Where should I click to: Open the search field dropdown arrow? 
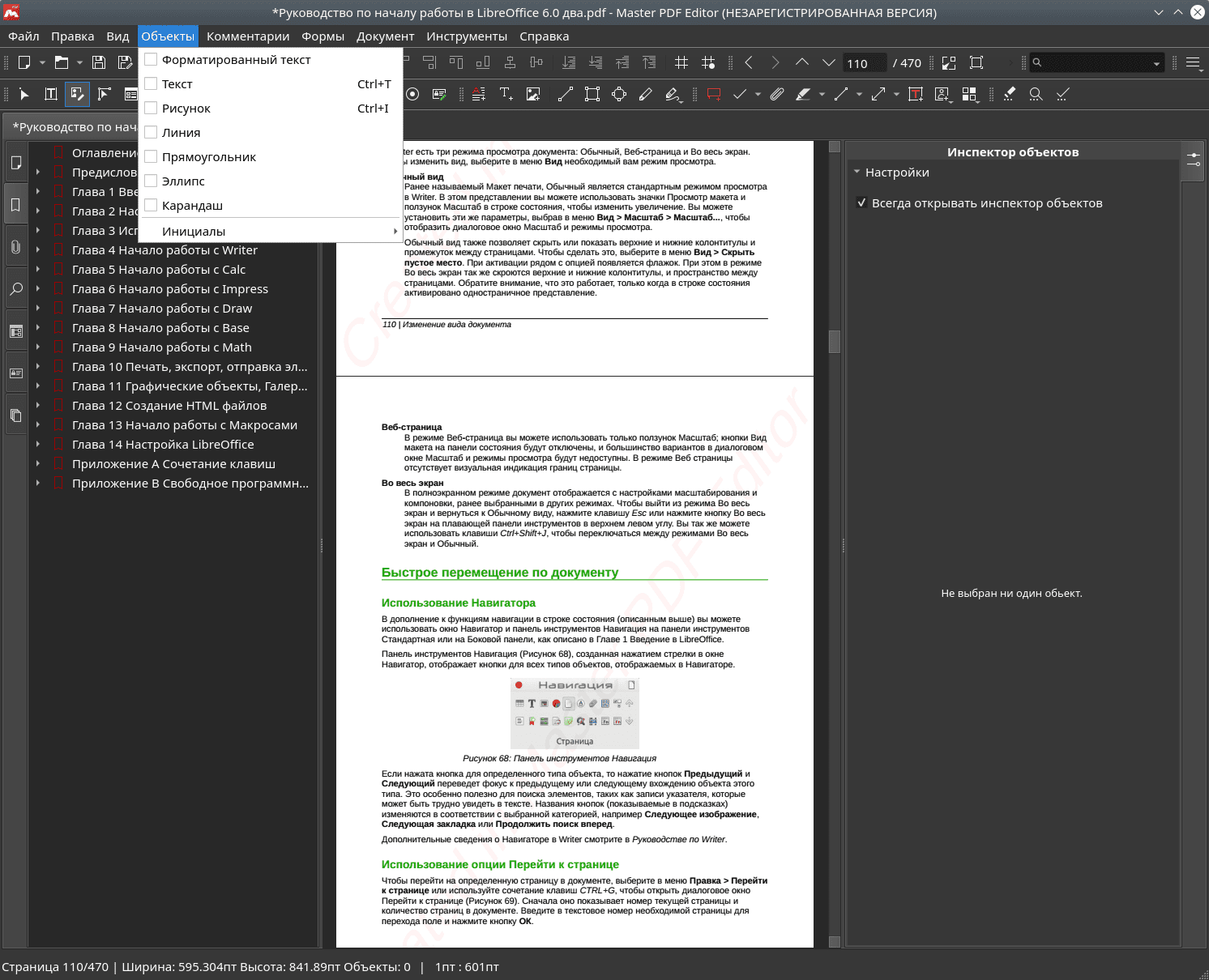(1156, 63)
